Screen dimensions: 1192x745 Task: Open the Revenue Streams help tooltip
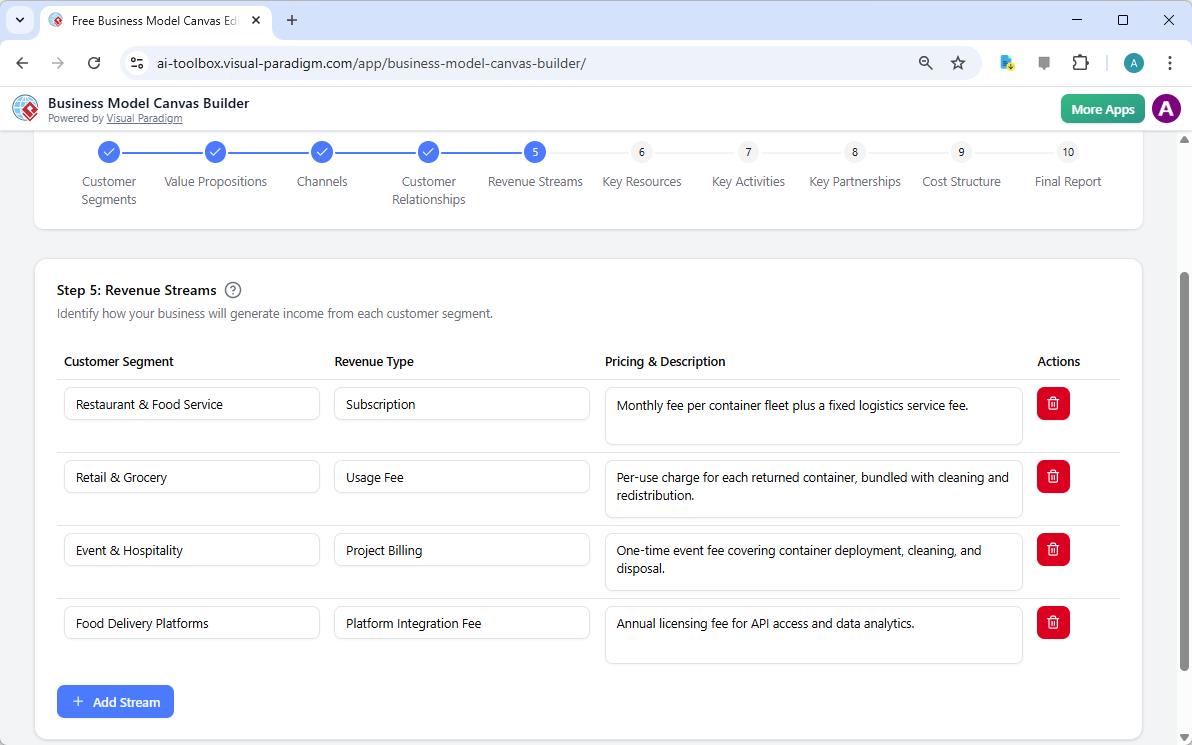click(x=232, y=289)
